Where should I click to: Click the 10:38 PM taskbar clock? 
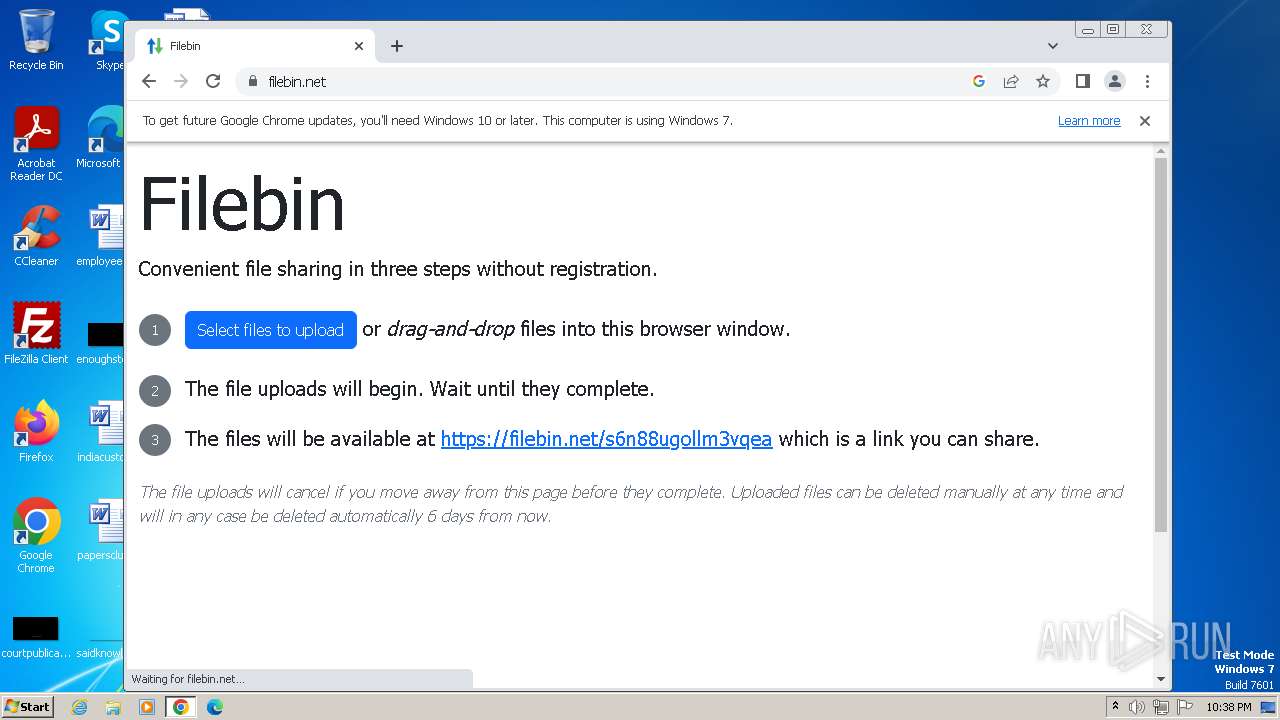pos(1229,707)
